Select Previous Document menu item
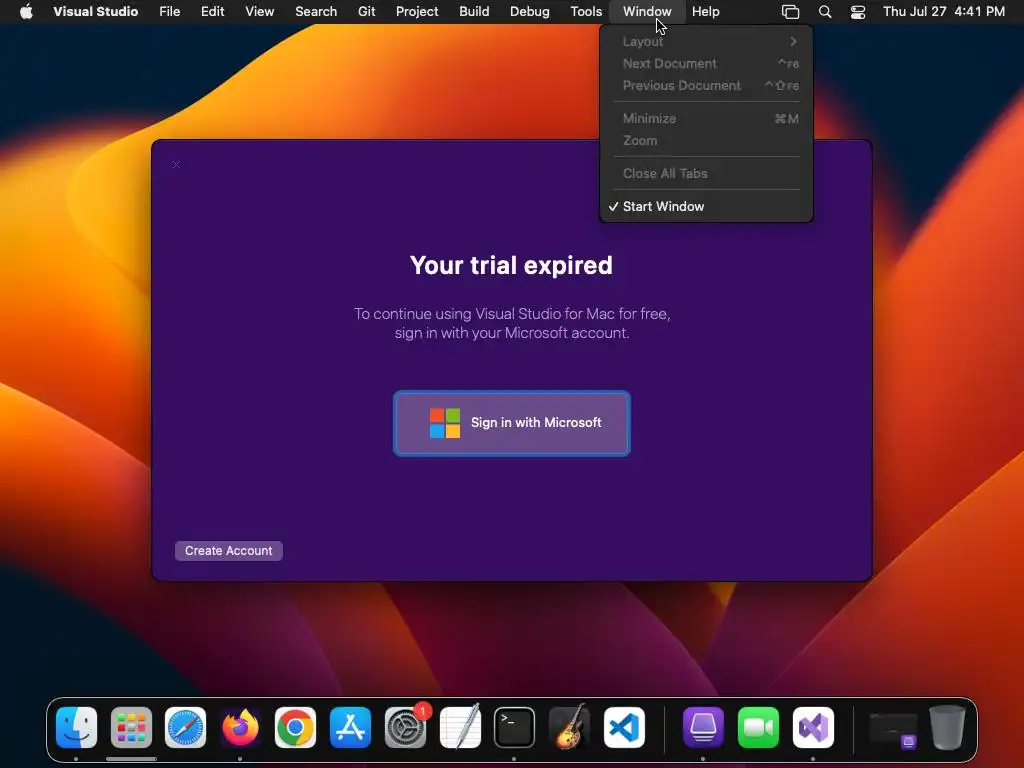Image resolution: width=1024 pixels, height=768 pixels. (x=706, y=86)
